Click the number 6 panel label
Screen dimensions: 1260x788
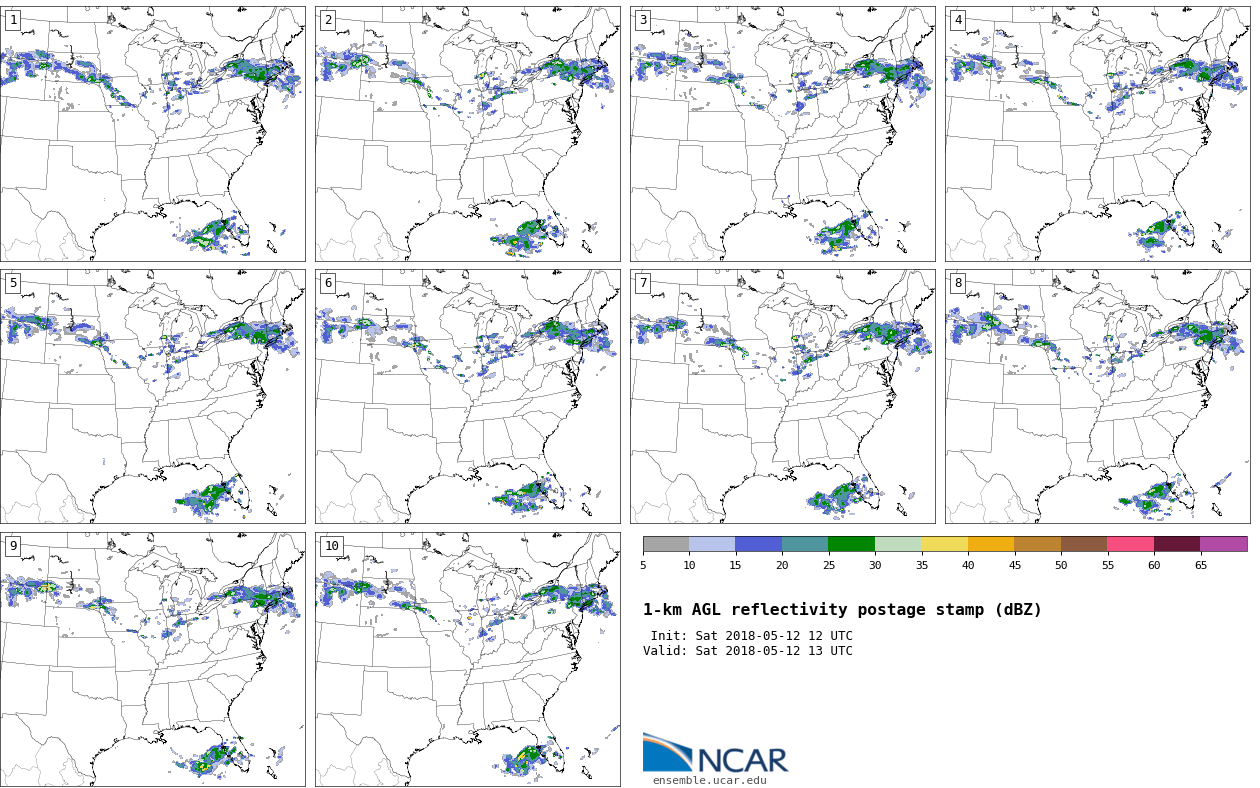pyautogui.click(x=328, y=283)
